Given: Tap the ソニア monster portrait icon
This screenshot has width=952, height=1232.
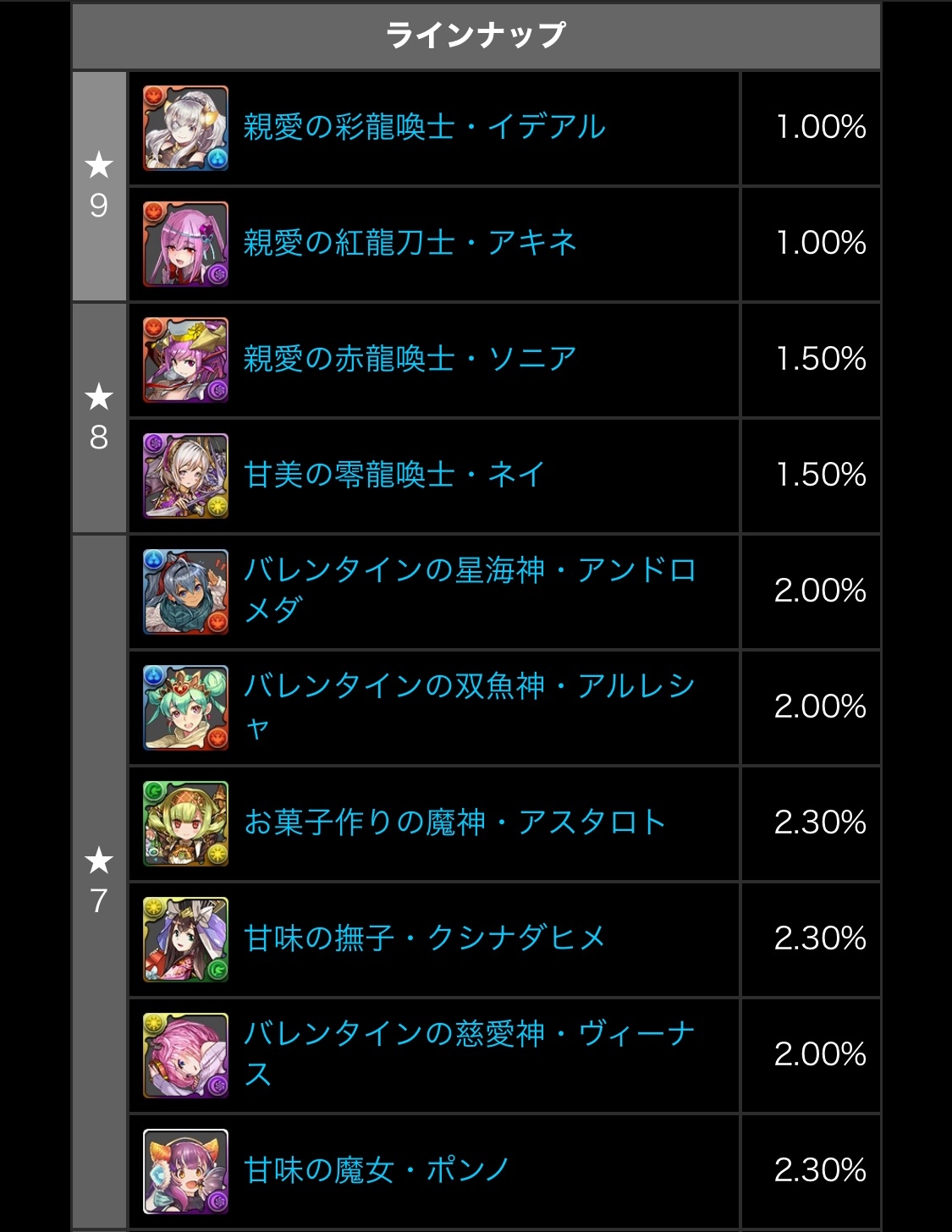Looking at the screenshot, I should pyautogui.click(x=185, y=360).
